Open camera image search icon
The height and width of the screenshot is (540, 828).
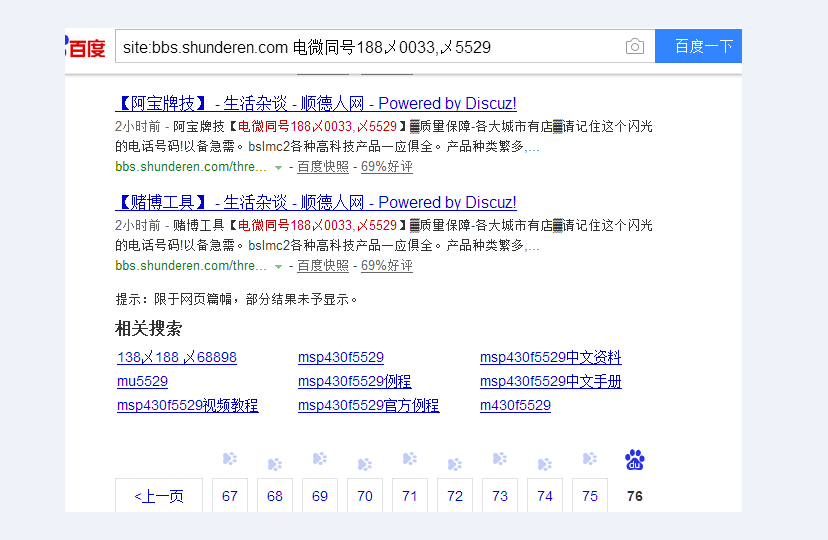point(635,46)
